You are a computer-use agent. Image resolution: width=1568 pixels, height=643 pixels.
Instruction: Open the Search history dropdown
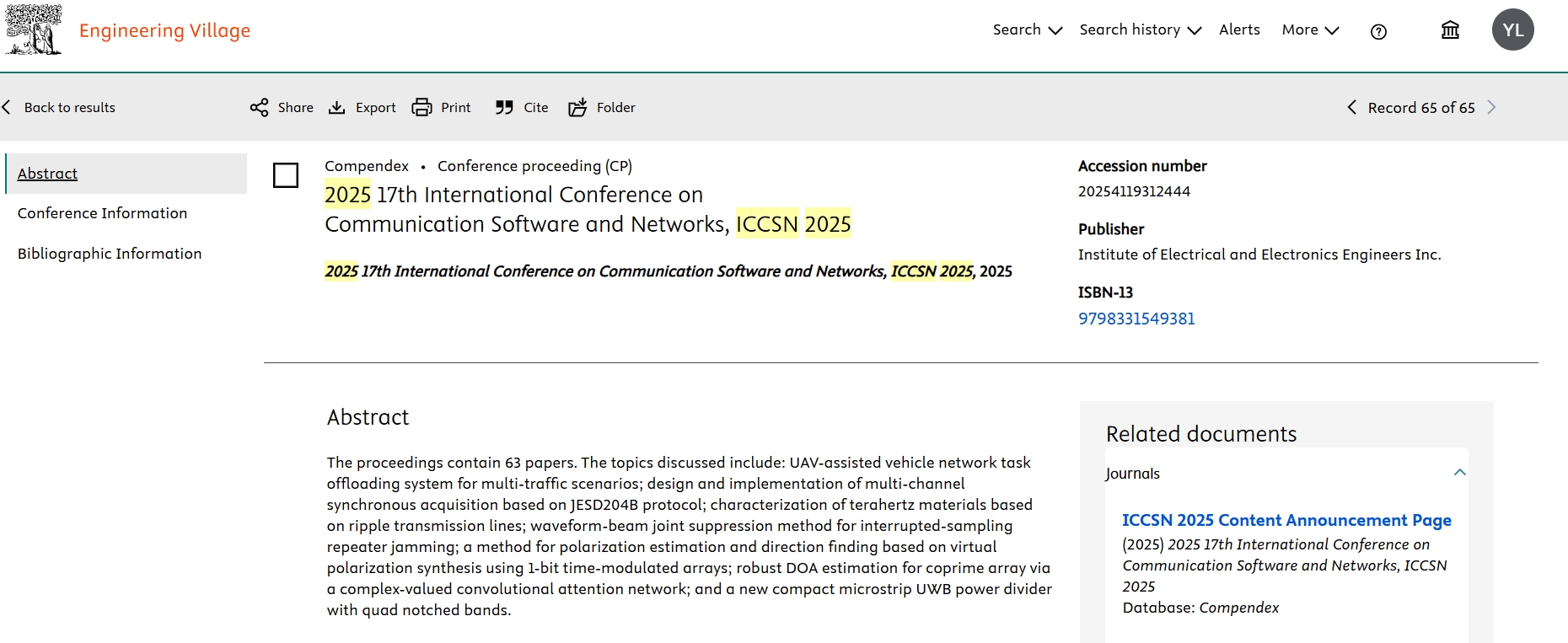click(1140, 30)
